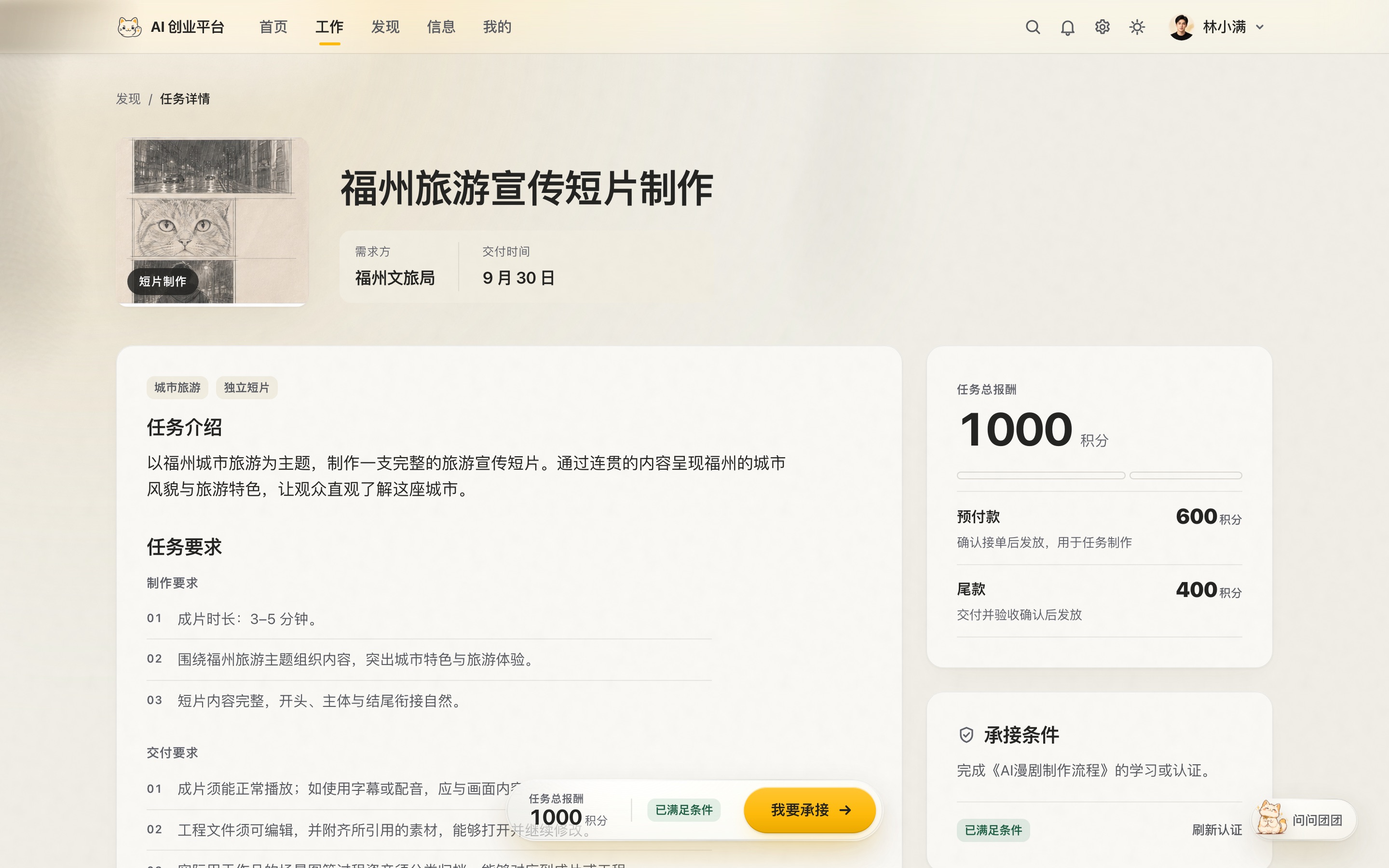Screen dimensions: 1389x868
Task: Click the 城市旅游 tag
Action: coord(177,388)
